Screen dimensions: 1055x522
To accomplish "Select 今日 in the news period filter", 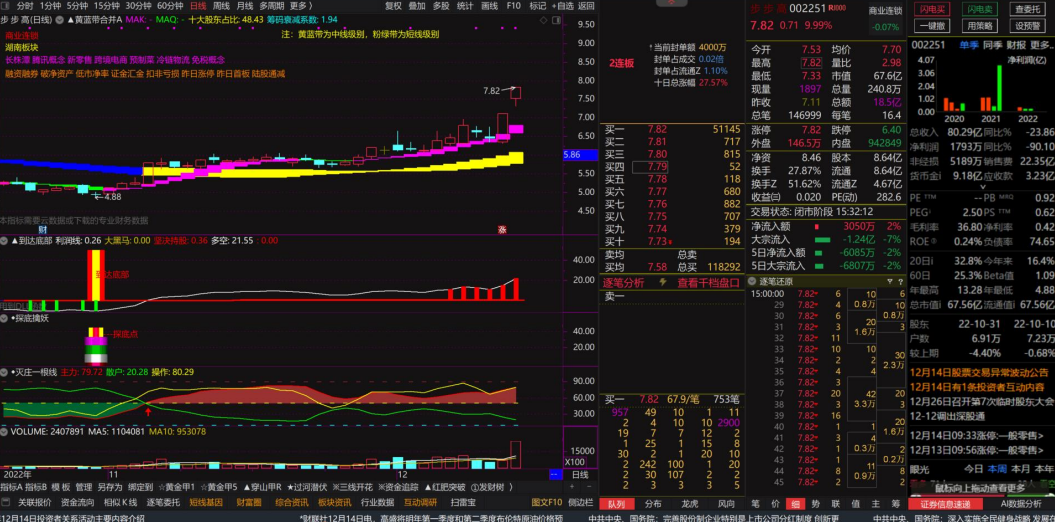I will (x=973, y=469).
